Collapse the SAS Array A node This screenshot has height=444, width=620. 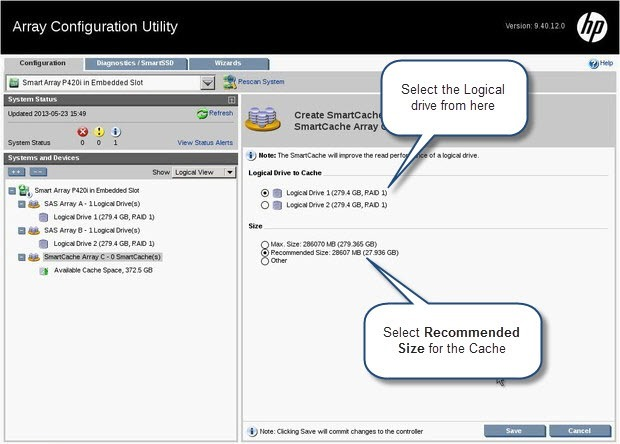[22, 204]
